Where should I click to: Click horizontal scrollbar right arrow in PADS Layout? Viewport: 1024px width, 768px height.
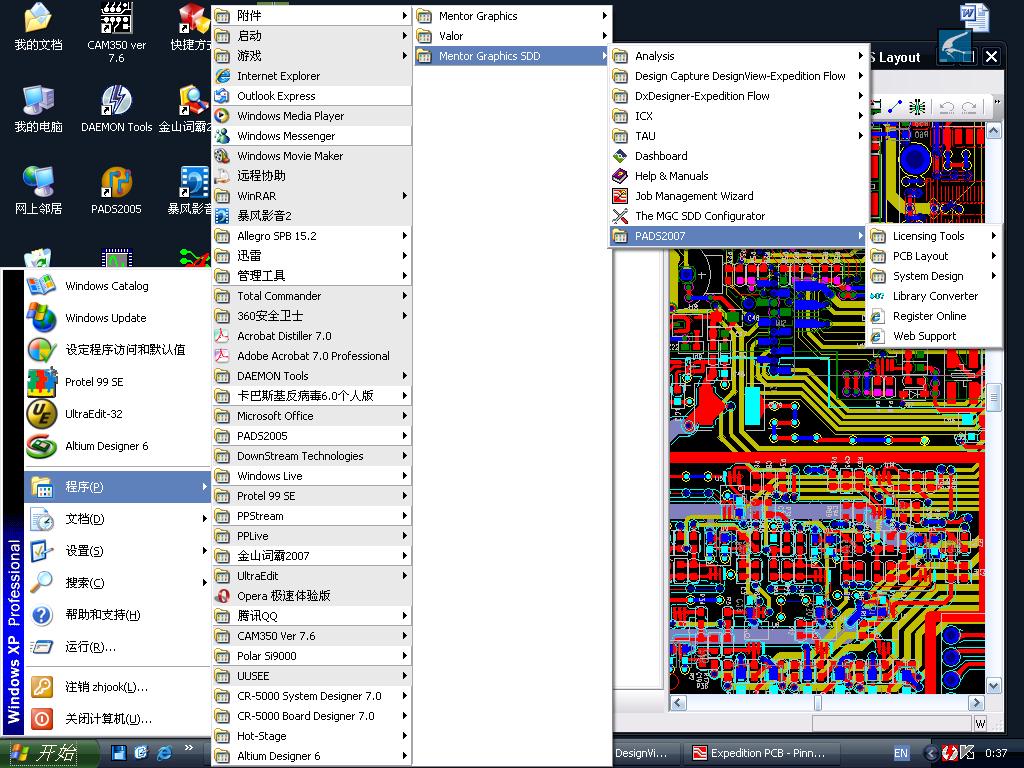(976, 703)
